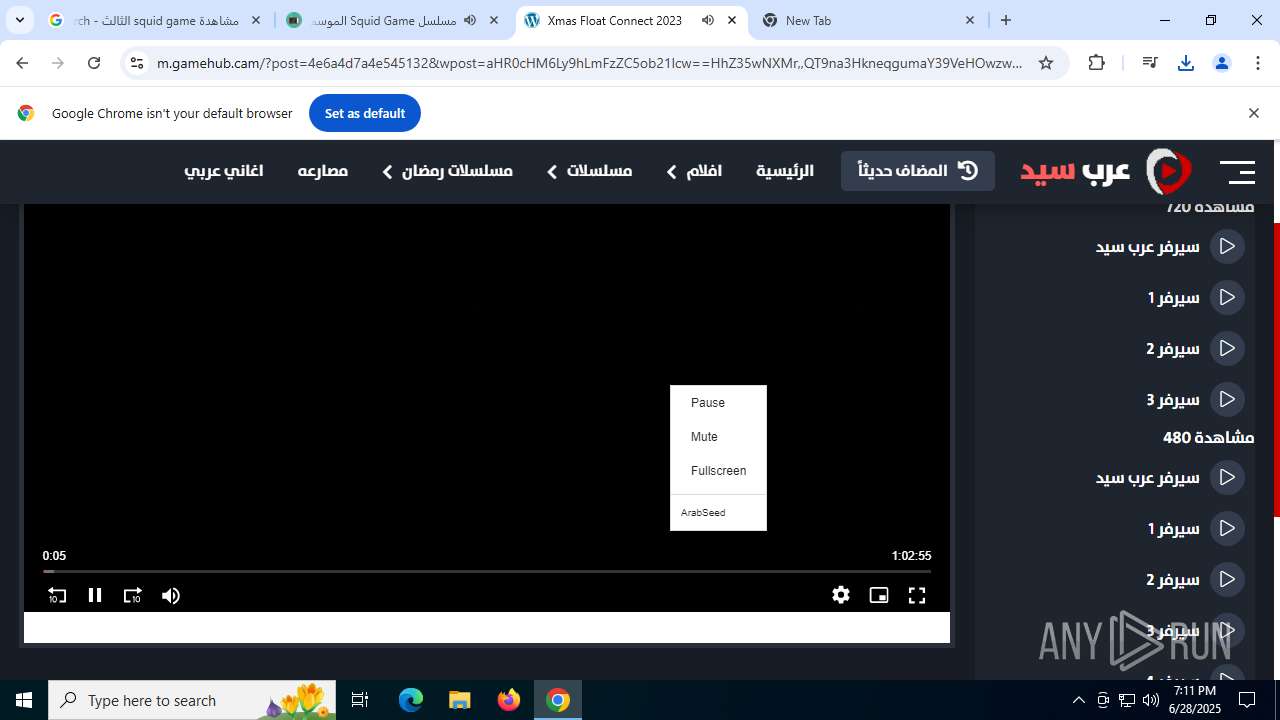This screenshot has width=1280, height=720.
Task: Play سيرفر 2 in the 720 list
Action: click(x=1196, y=348)
